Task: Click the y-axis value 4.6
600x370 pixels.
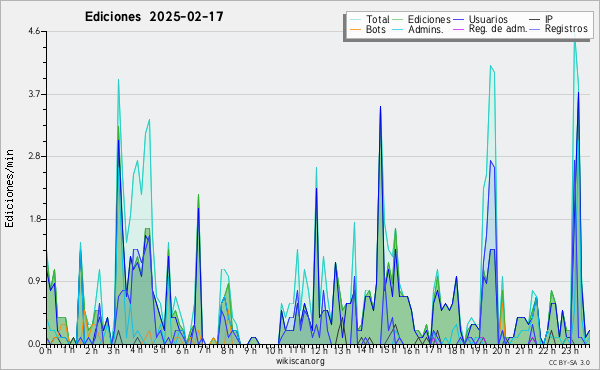Action: tap(34, 31)
